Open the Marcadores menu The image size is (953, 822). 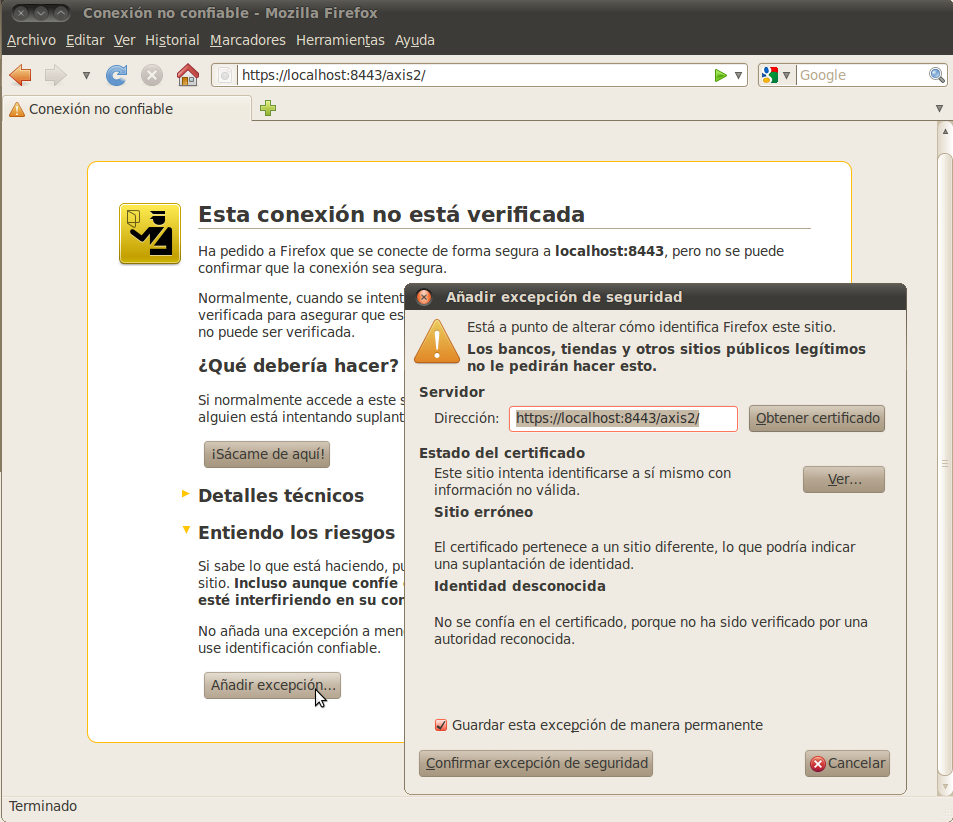tap(247, 40)
